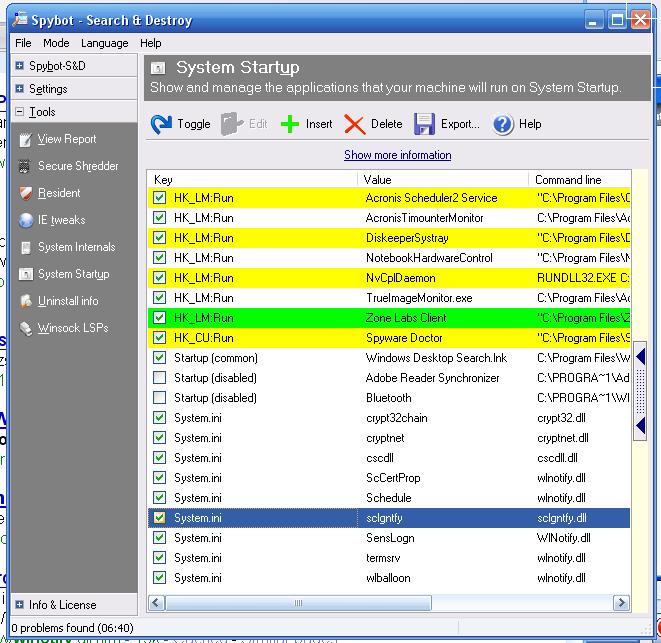
Task: Expand the Spybot-S&D sidebar section
Action: (x=19, y=66)
